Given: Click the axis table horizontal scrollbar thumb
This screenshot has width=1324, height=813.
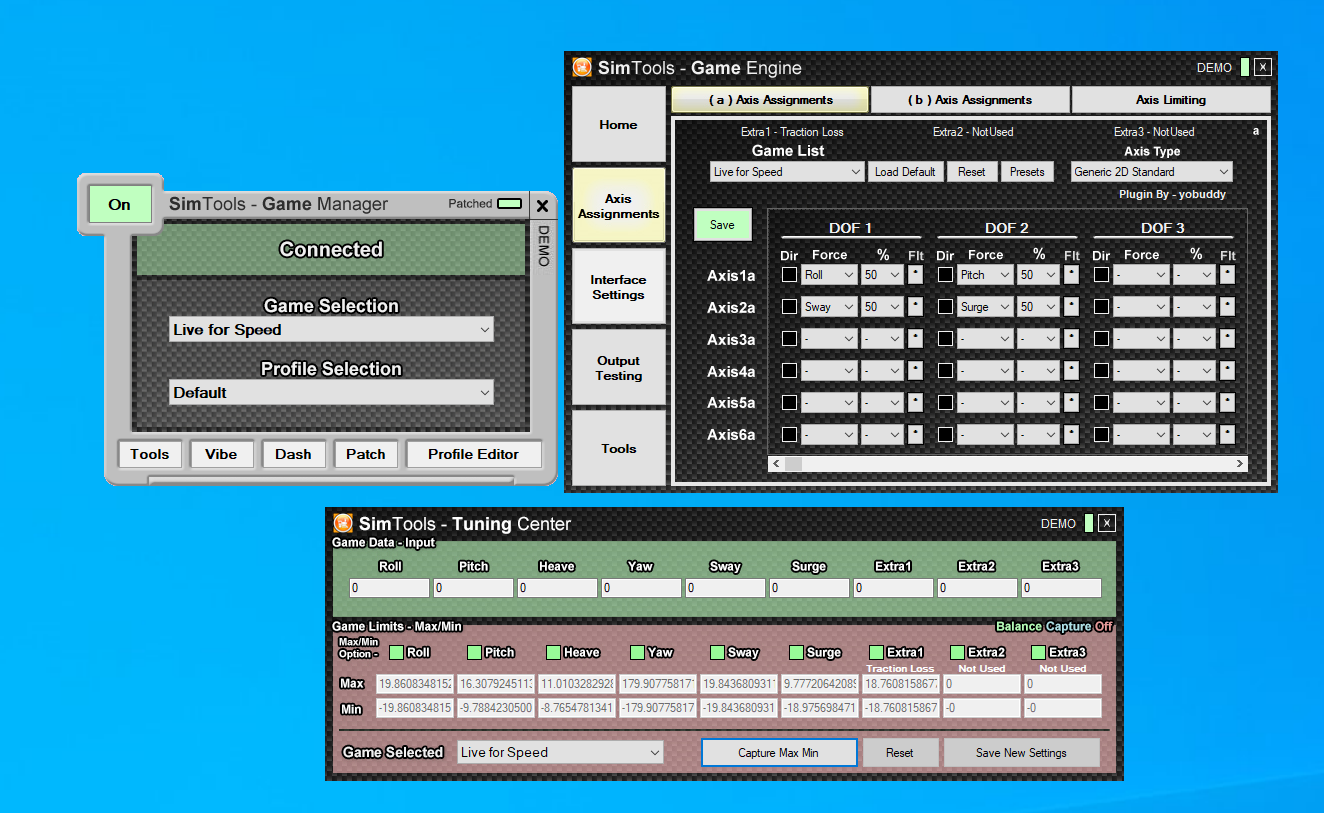Looking at the screenshot, I should pyautogui.click(x=793, y=464).
